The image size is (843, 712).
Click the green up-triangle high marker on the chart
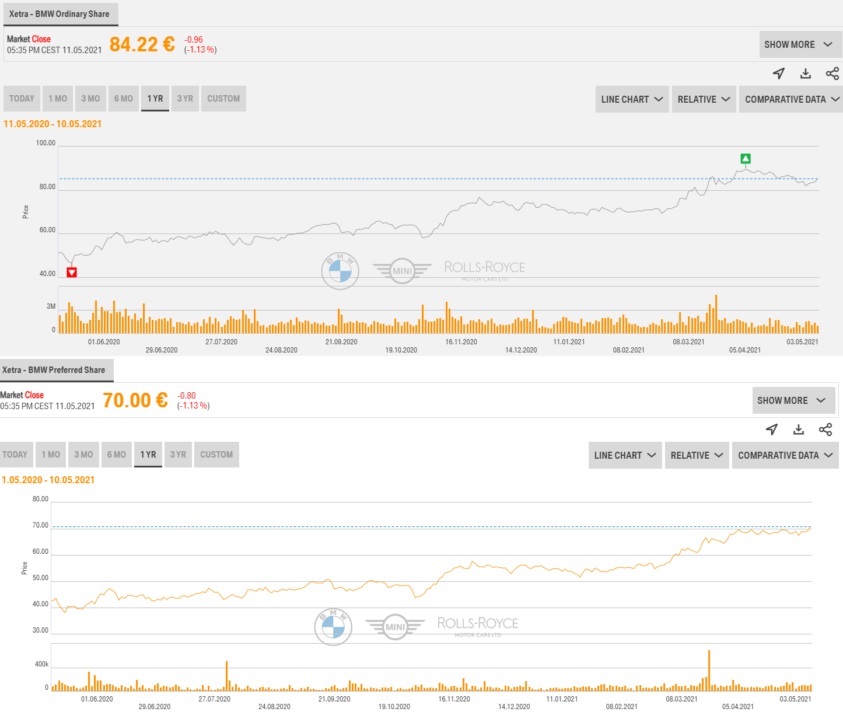point(745,158)
